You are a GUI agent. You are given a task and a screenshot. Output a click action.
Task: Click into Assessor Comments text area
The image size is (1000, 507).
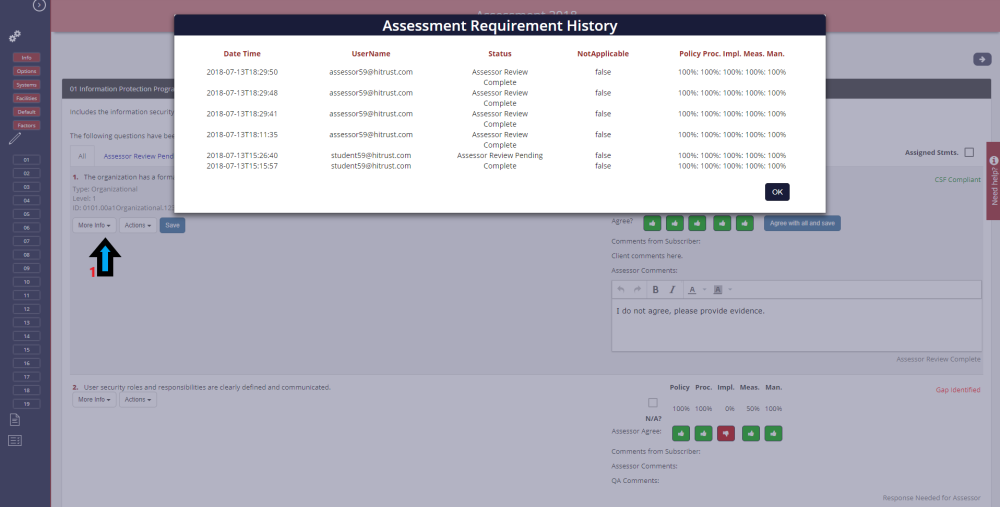point(796,325)
